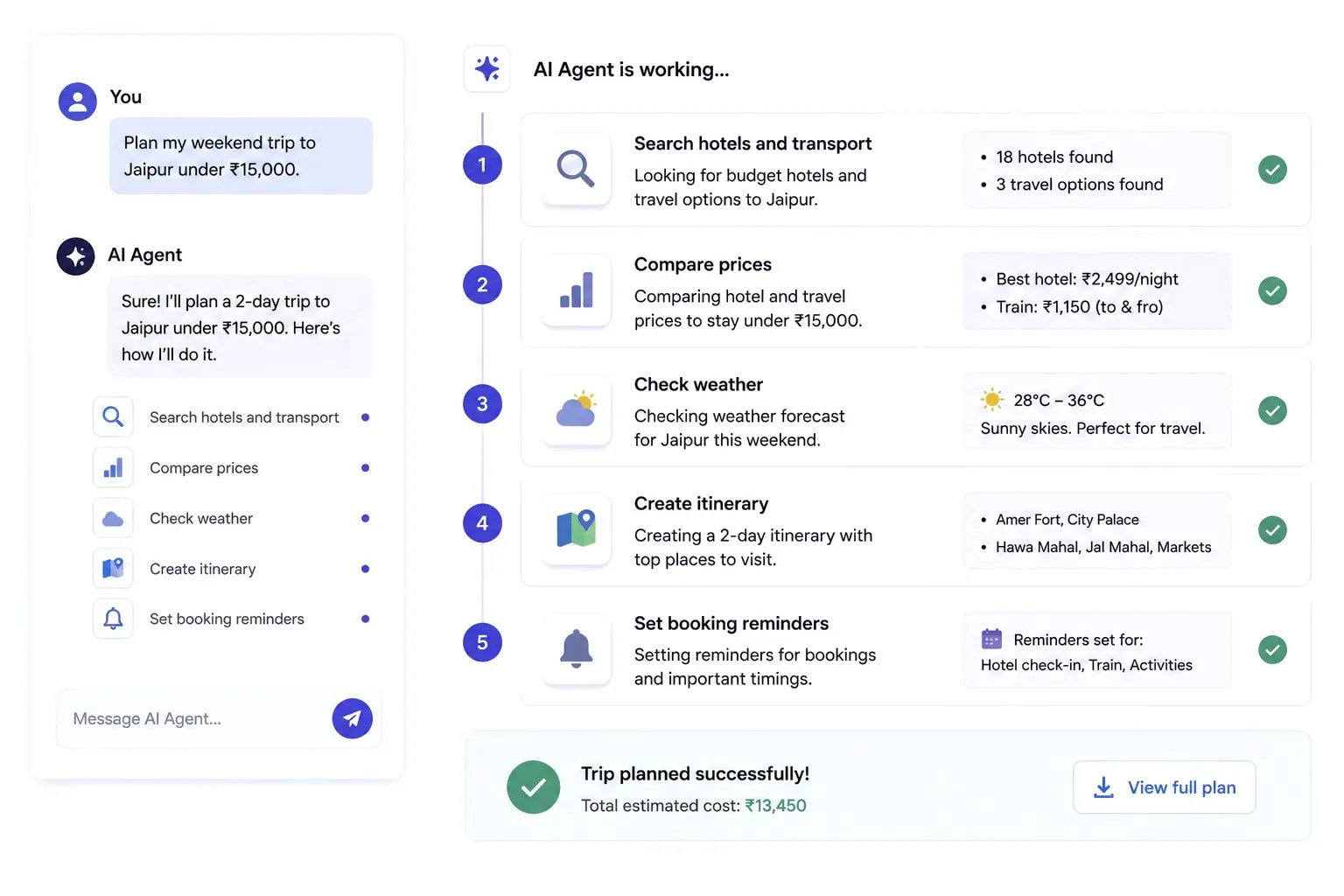Click the AI Agent sparkle avatar in chat

point(76,256)
